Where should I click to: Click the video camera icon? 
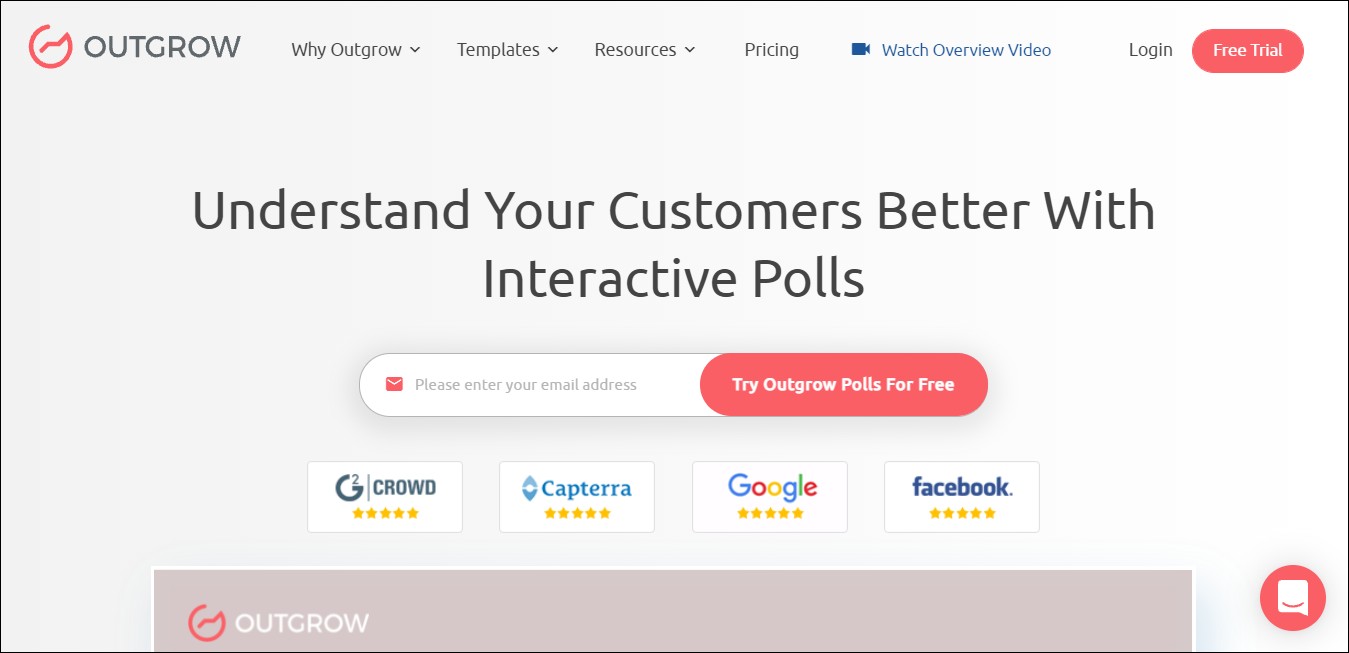(x=860, y=49)
